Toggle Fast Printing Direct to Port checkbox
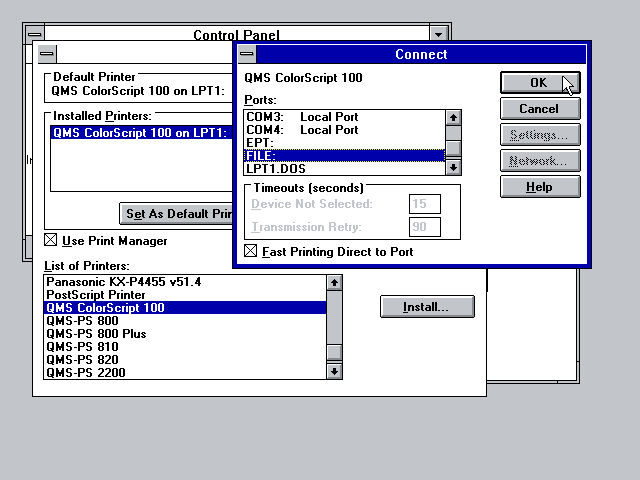 251,251
